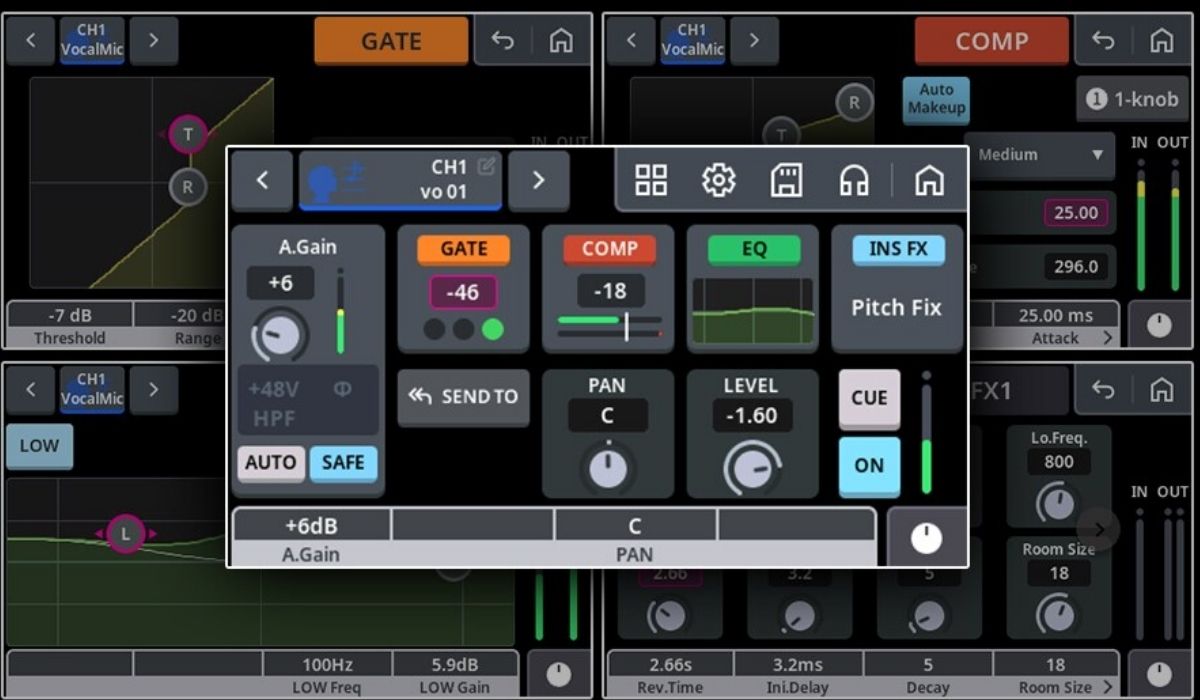
Task: Click home icon in COMP window
Action: 1161,41
